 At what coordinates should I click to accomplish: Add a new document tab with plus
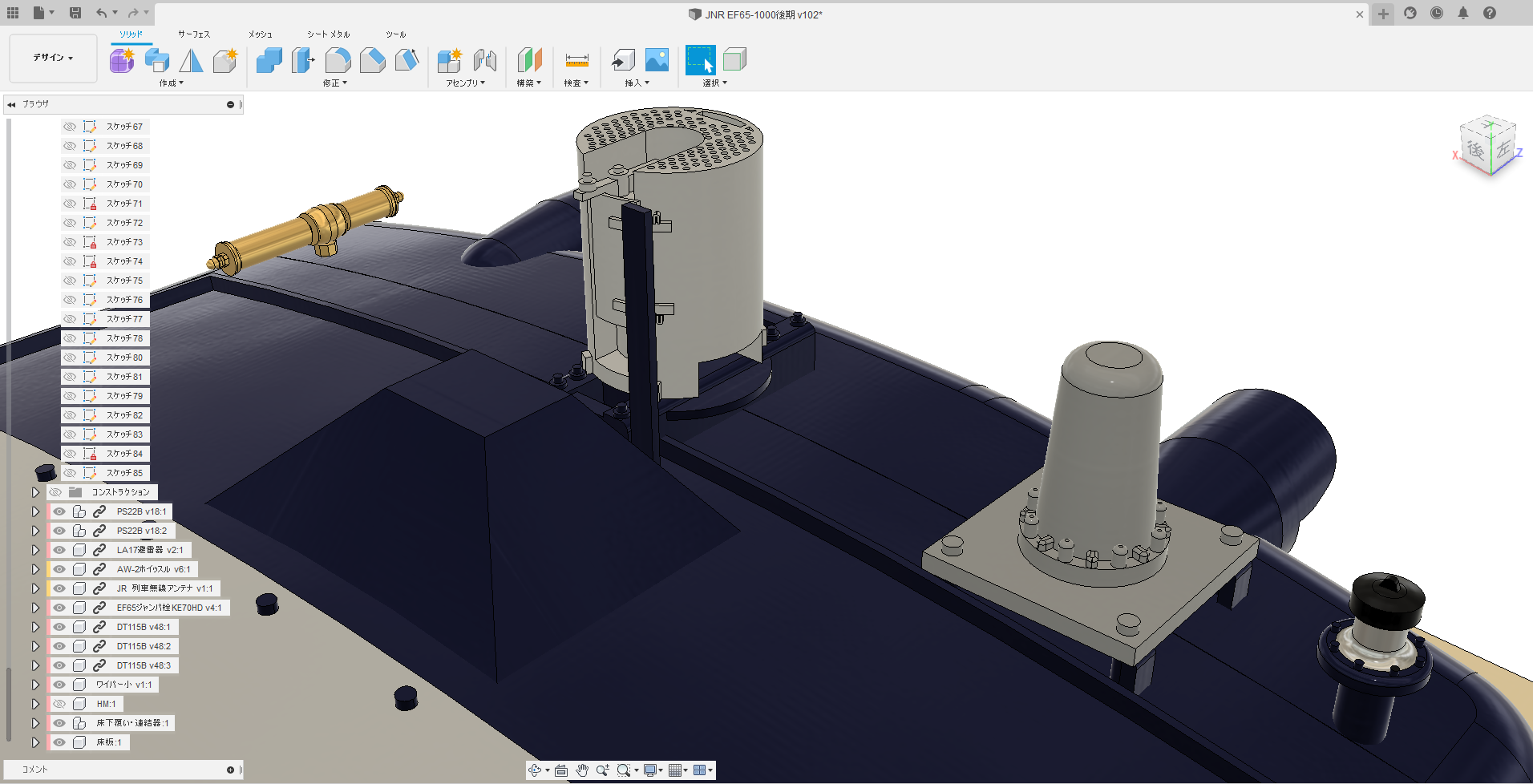point(1383,14)
